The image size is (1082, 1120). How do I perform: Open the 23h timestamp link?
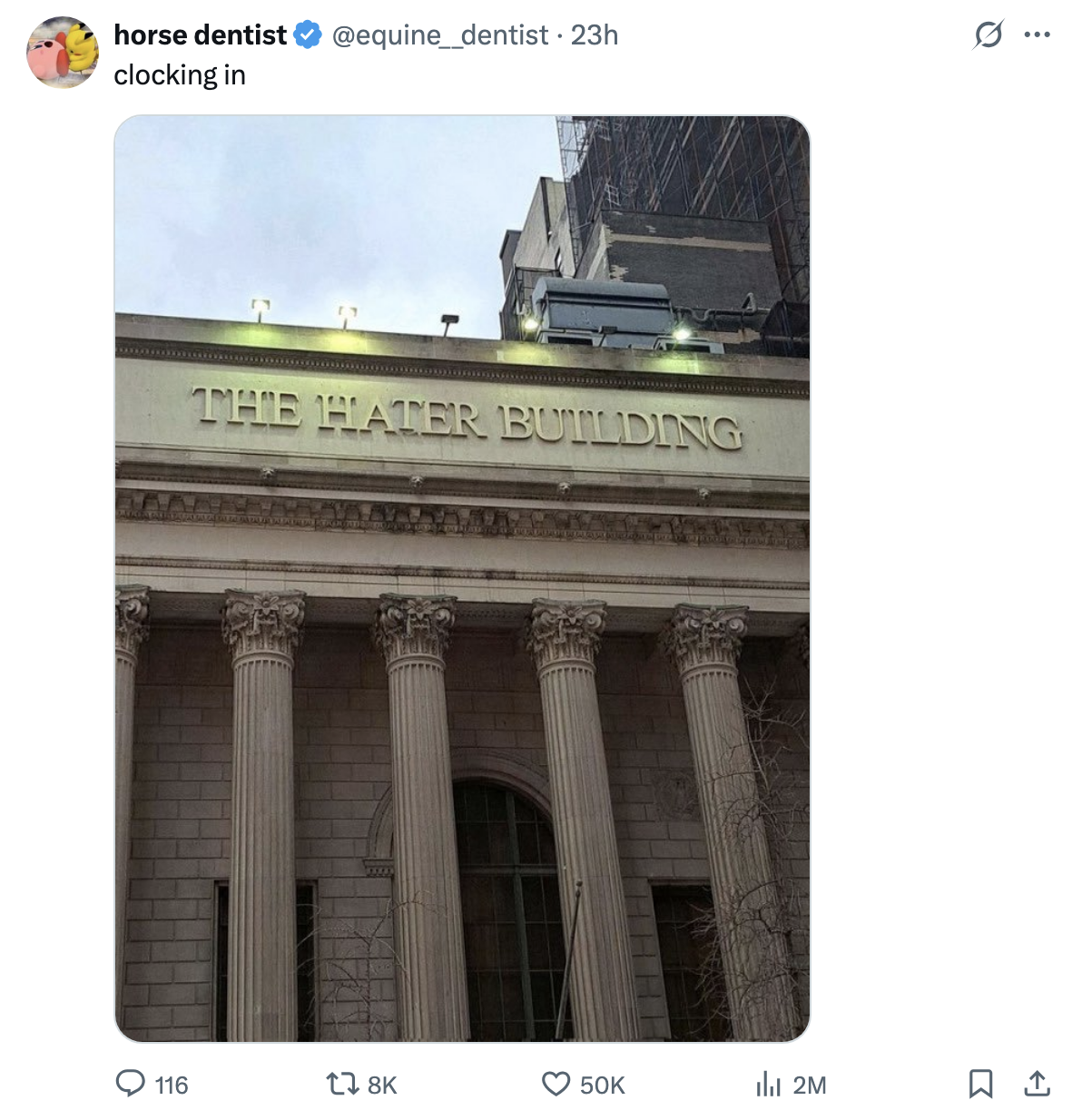(595, 34)
